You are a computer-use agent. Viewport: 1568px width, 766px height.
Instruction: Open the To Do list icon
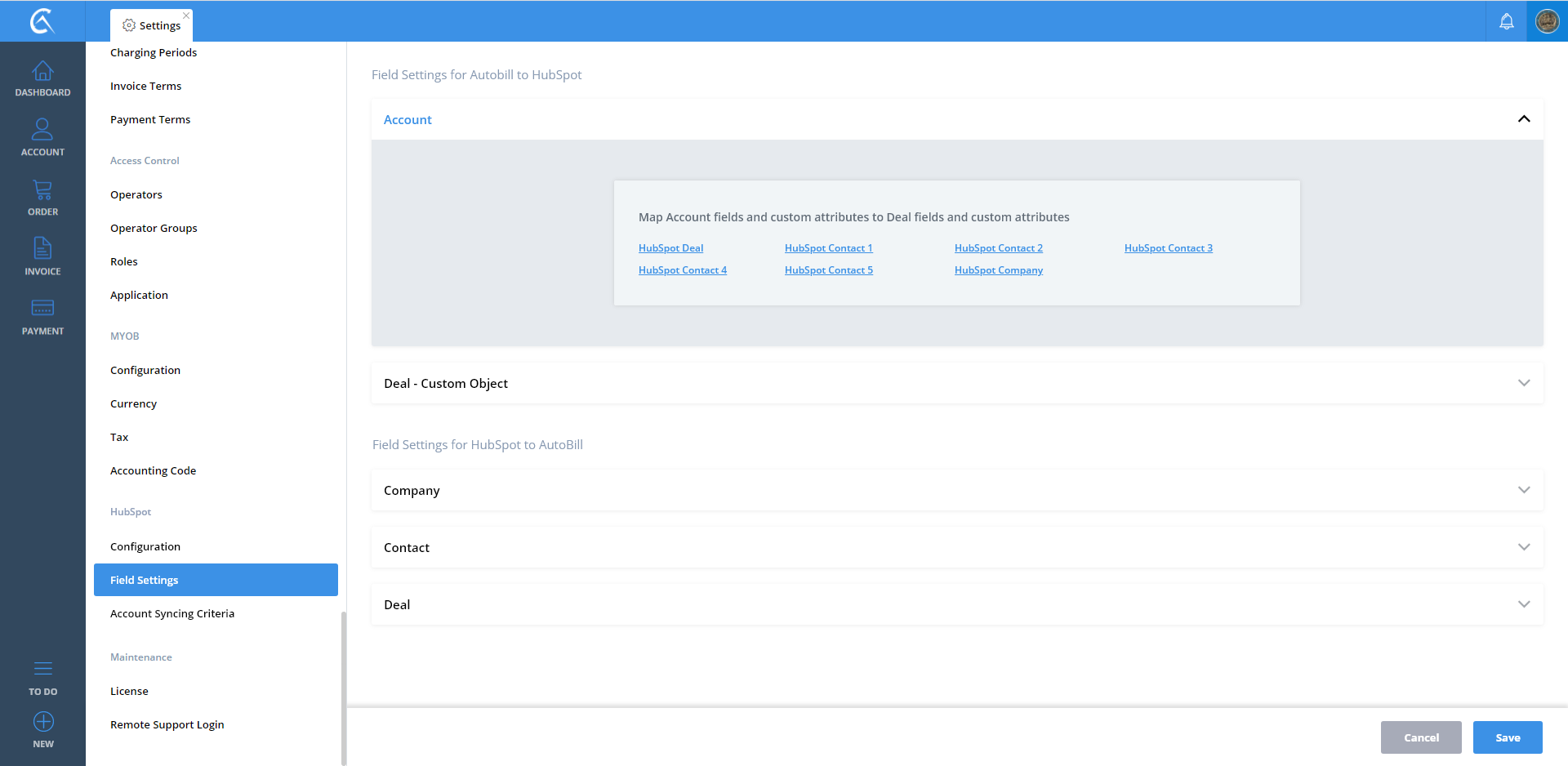pyautogui.click(x=42, y=670)
